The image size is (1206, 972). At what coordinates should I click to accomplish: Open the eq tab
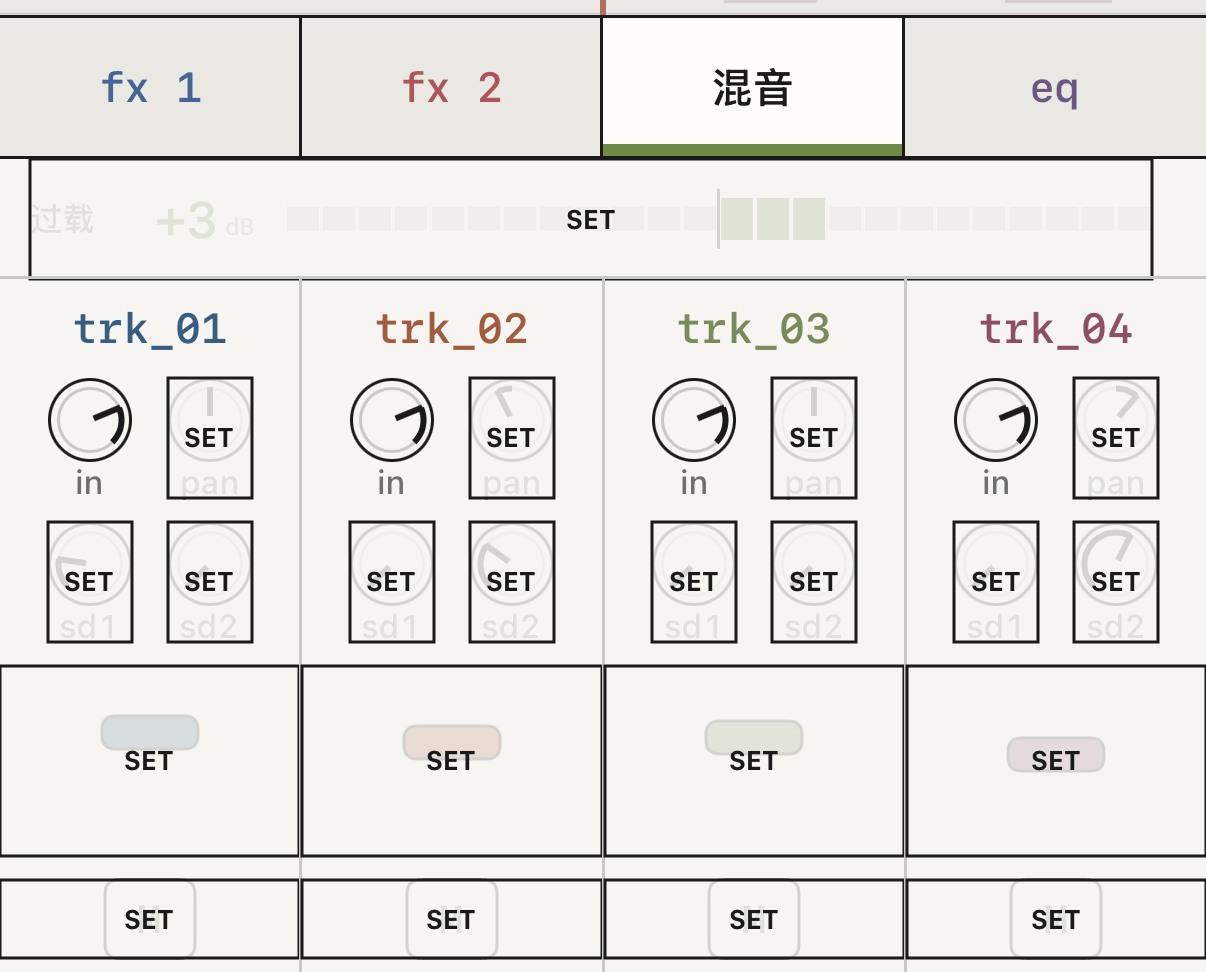[x=1055, y=87]
